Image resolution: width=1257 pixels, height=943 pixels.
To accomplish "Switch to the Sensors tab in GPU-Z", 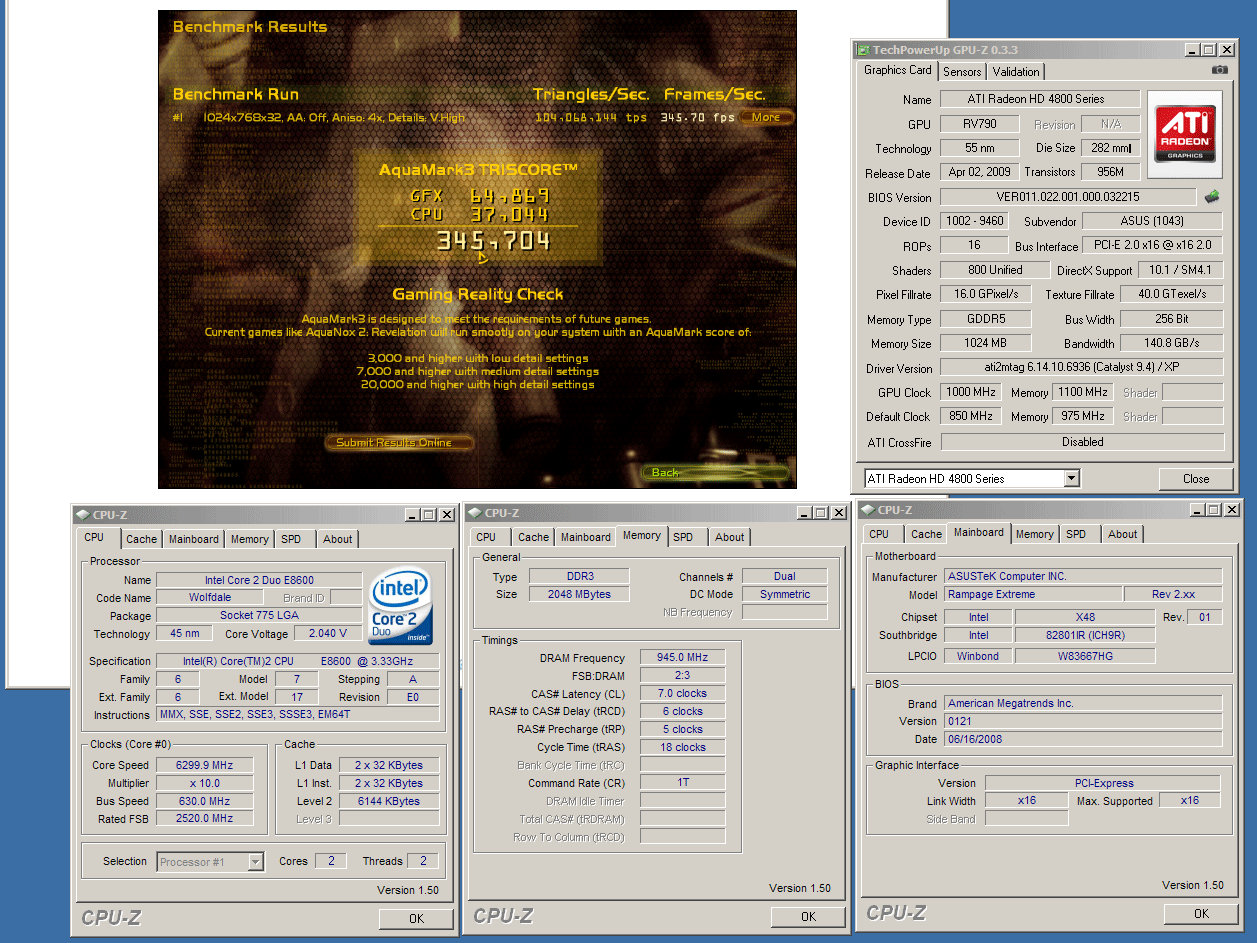I will tap(962, 72).
